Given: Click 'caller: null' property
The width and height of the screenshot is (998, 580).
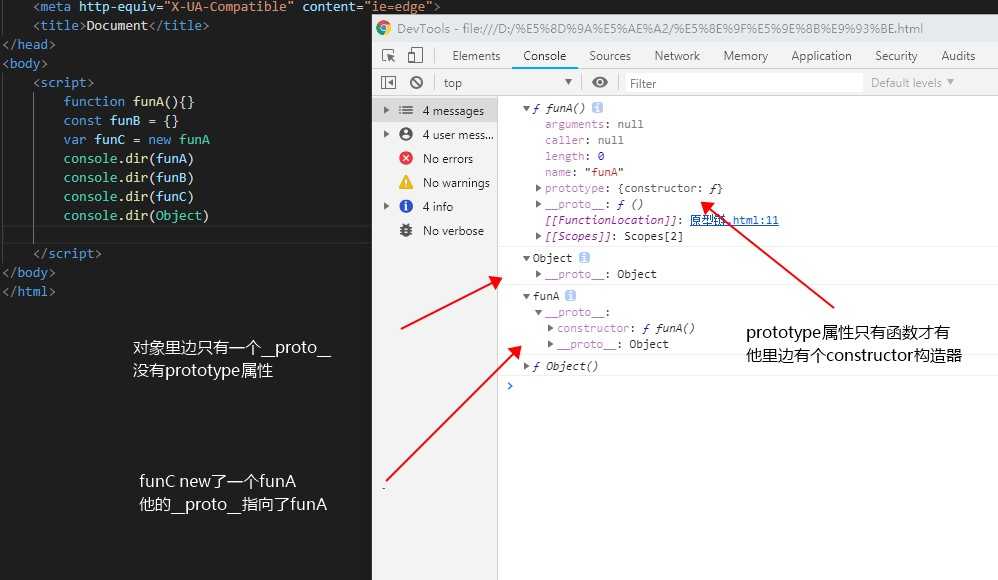Looking at the screenshot, I should [x=584, y=140].
